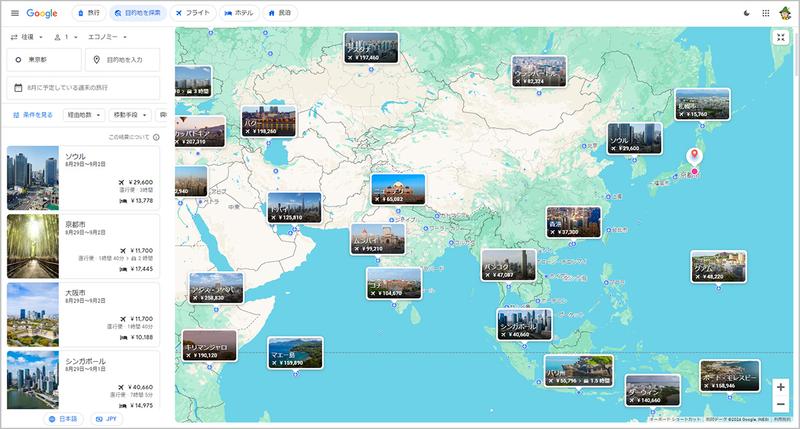The height and width of the screenshot is (429, 800).
Task: Select the ポートモレスビー map card
Action: 730,375
